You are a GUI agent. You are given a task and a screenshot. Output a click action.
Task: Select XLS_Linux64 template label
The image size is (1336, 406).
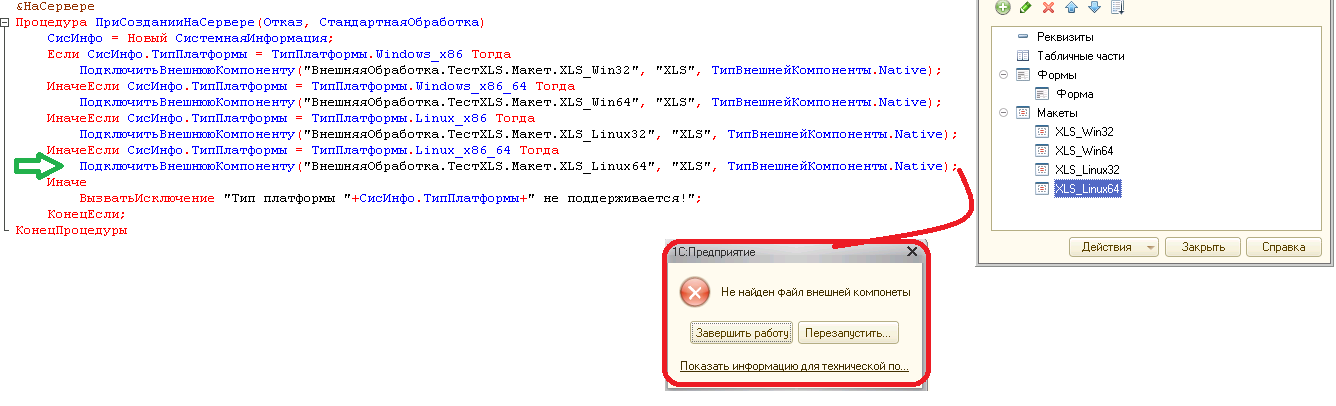1088,189
